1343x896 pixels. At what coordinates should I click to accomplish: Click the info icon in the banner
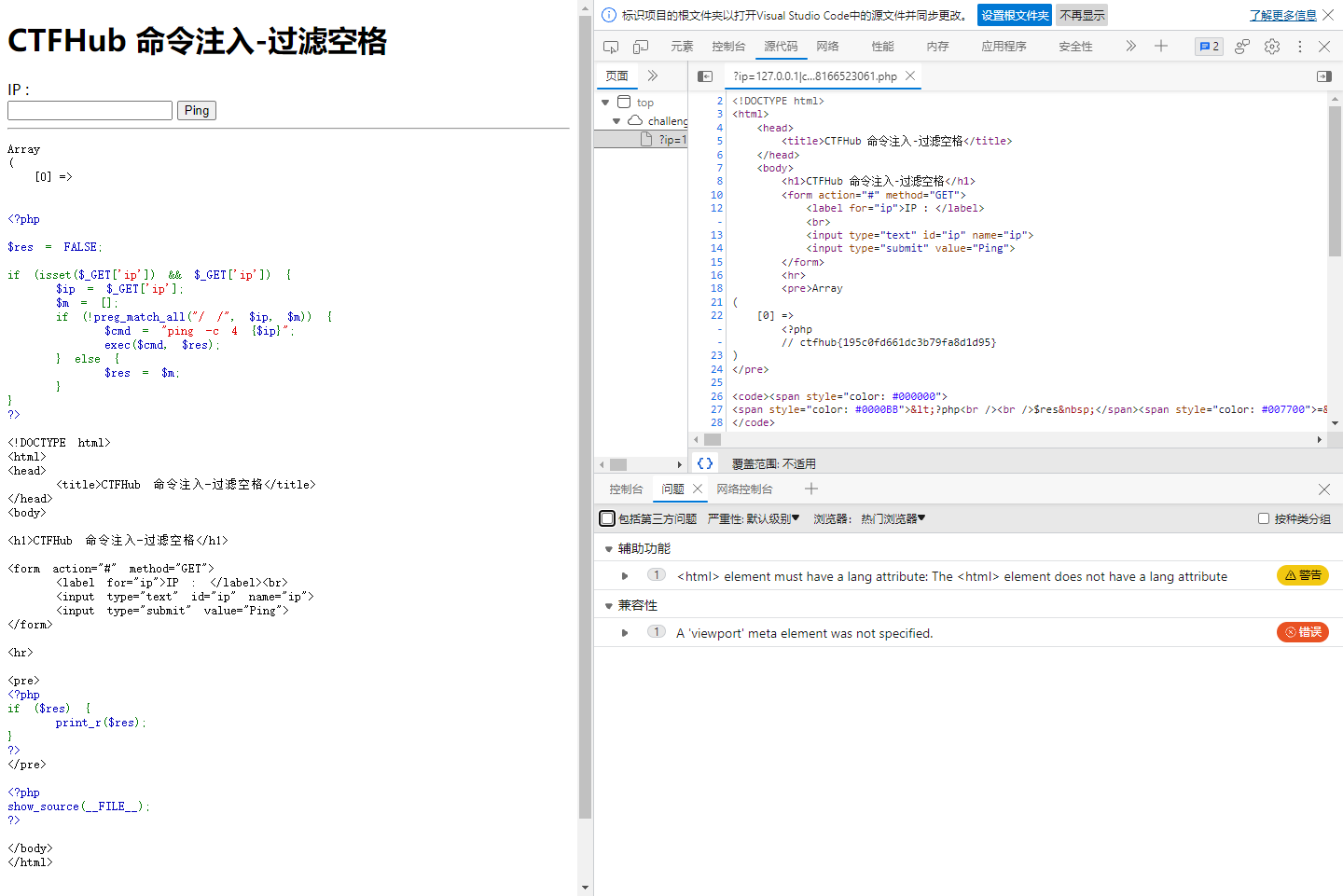pos(609,15)
